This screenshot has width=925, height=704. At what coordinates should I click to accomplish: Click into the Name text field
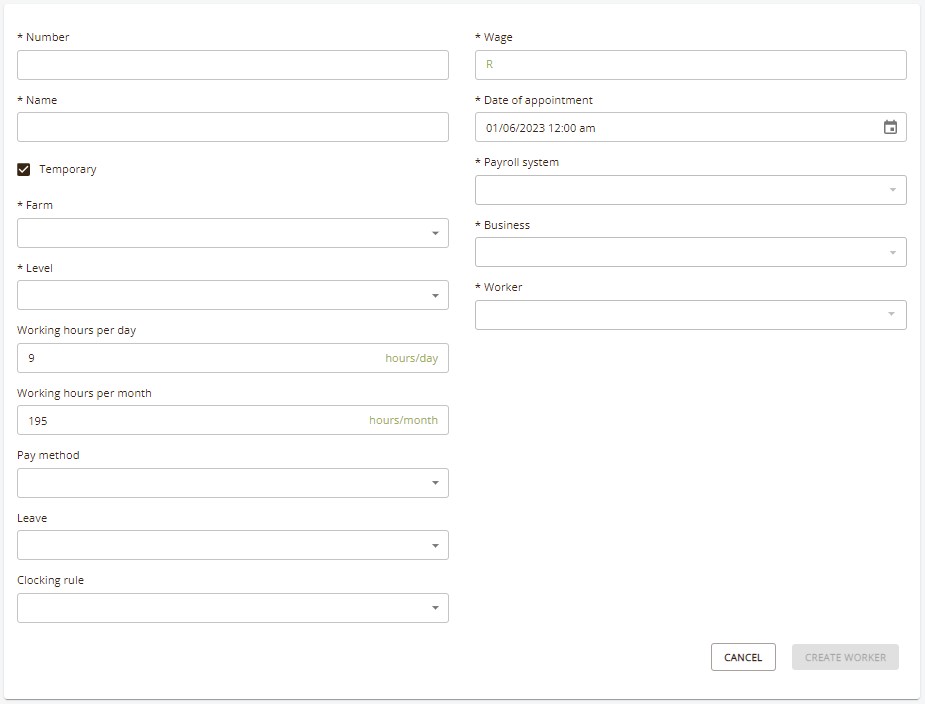[x=233, y=127]
